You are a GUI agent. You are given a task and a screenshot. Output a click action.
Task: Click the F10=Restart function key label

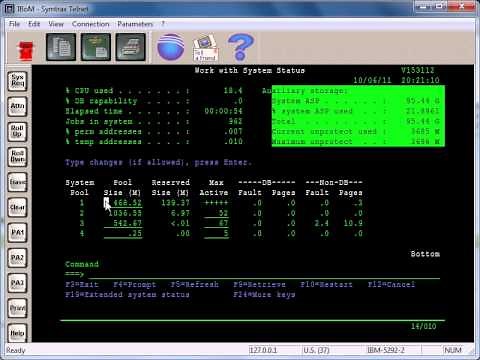click(326, 285)
